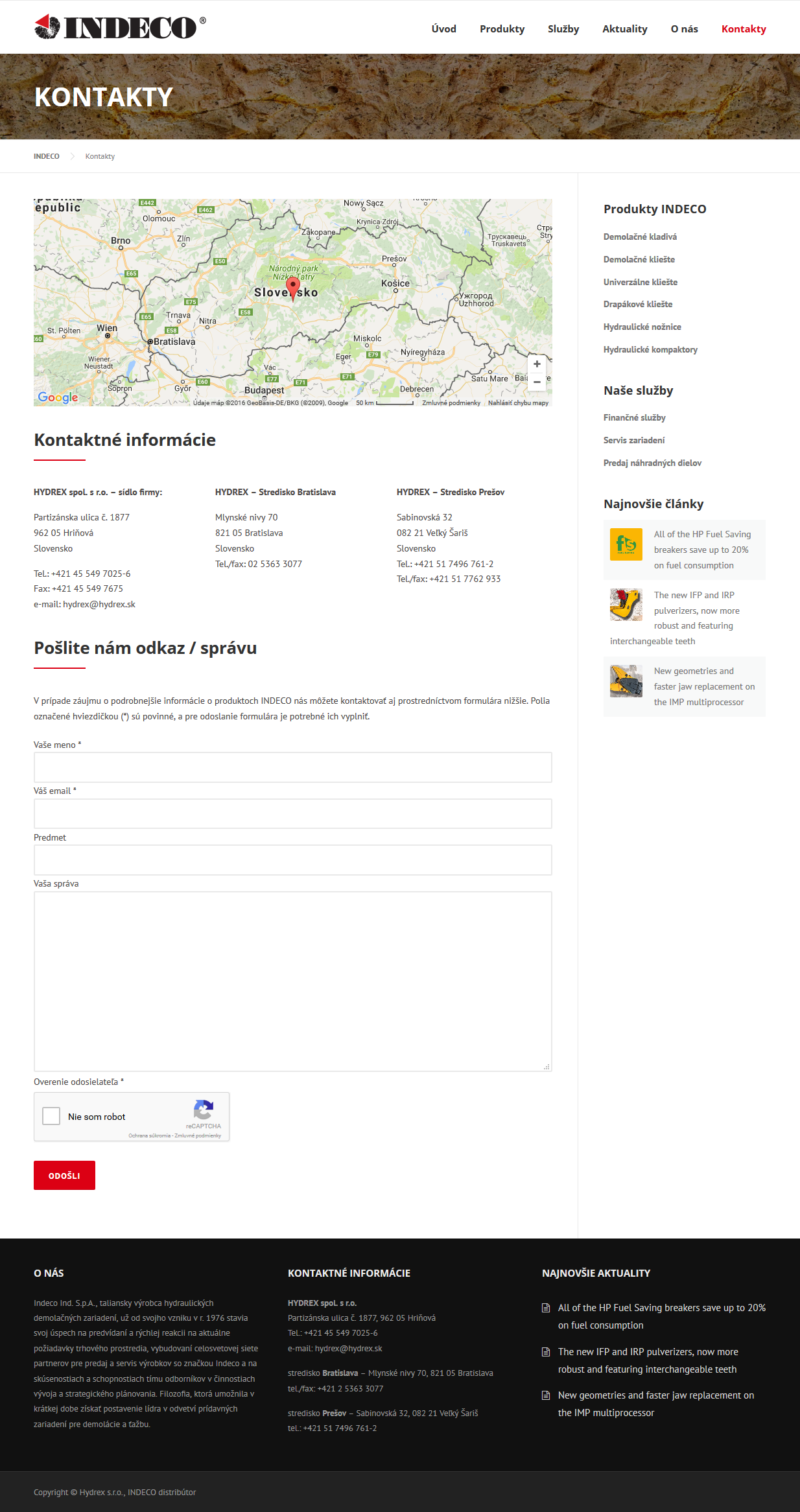Click document icon beside footer New geometries
The width and height of the screenshot is (800, 1512).
pos(546,1395)
